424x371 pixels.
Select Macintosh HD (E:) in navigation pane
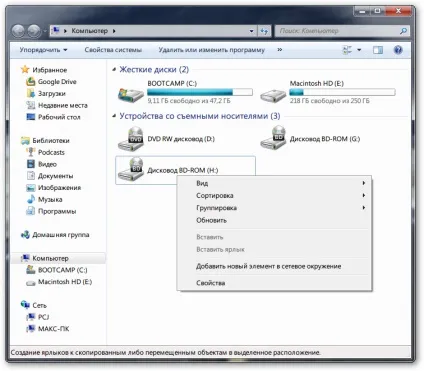pos(65,282)
